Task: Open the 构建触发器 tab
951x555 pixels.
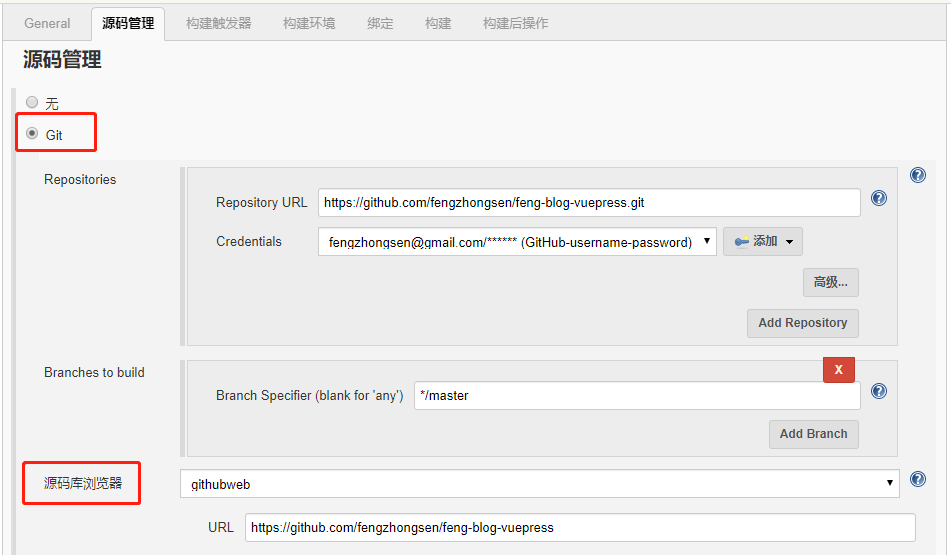Action: [x=219, y=23]
